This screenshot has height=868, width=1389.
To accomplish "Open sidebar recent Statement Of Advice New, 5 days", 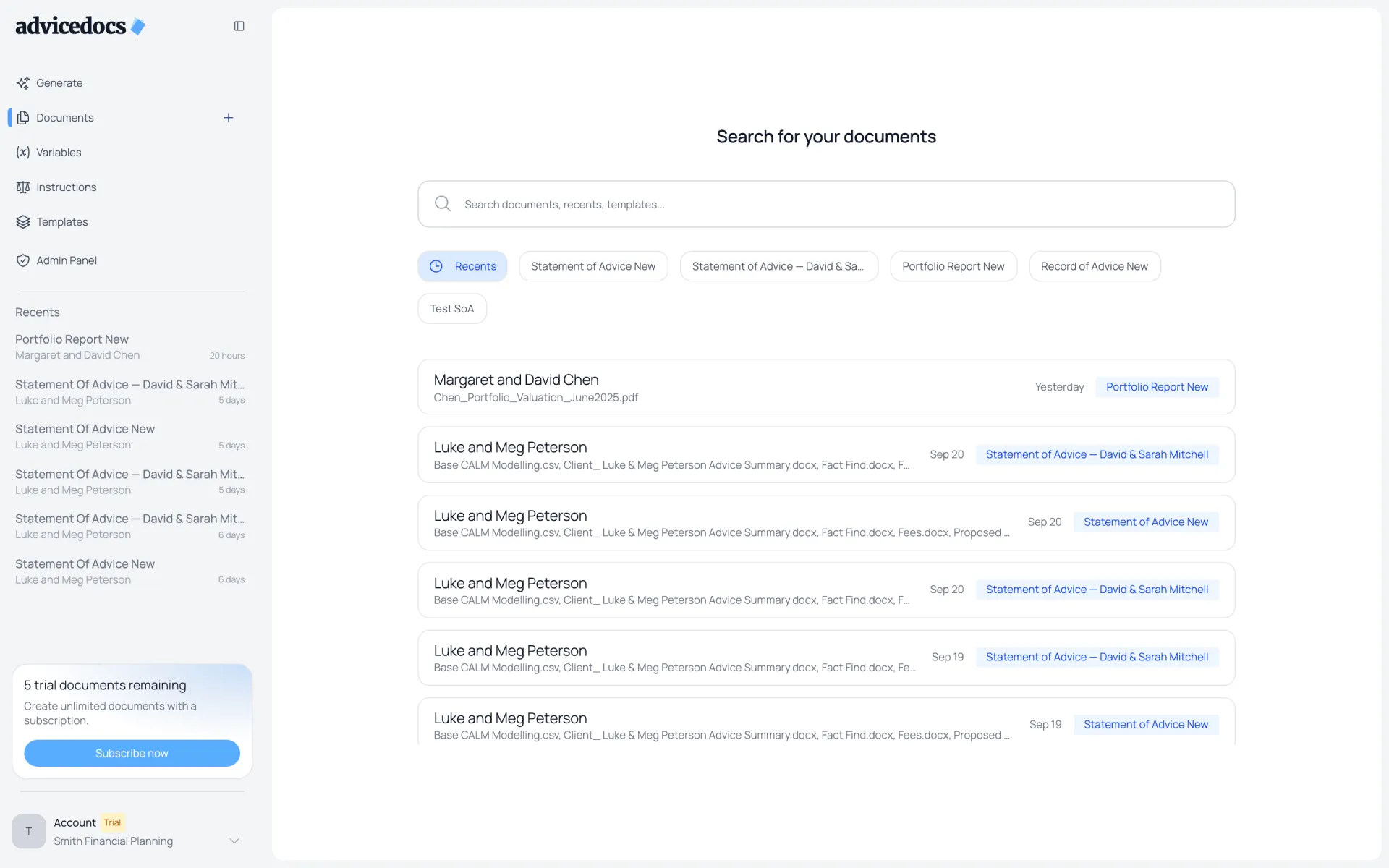I will pos(130,437).
